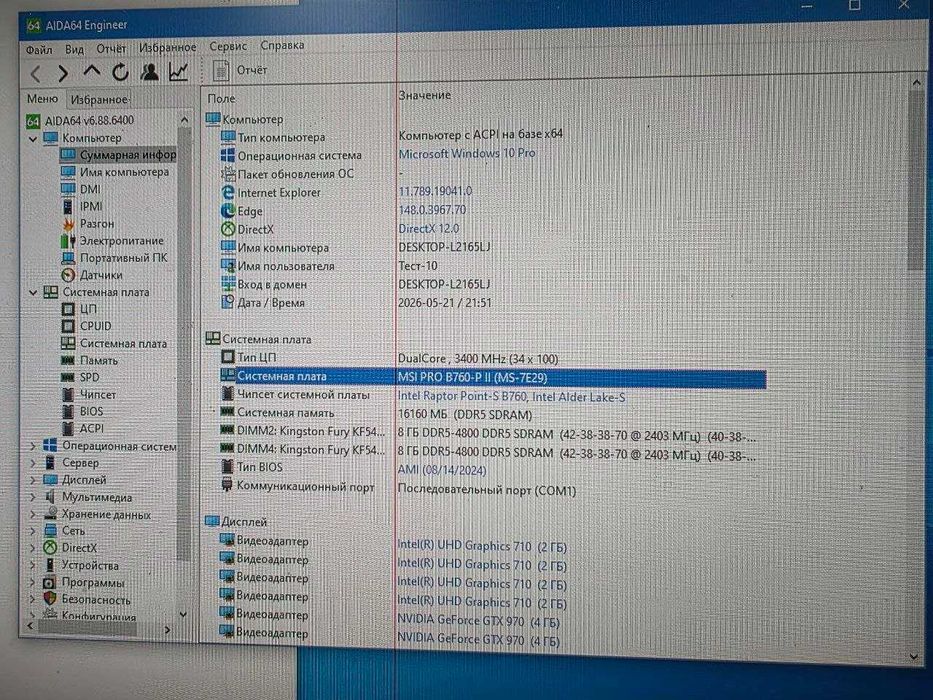
Task: Expand the Операционная система node
Action: (33, 445)
